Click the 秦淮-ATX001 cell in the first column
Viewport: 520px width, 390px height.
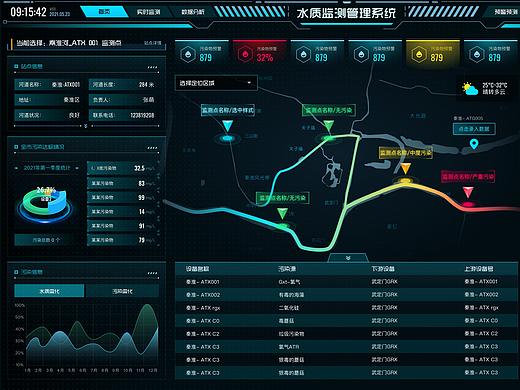coord(203,282)
